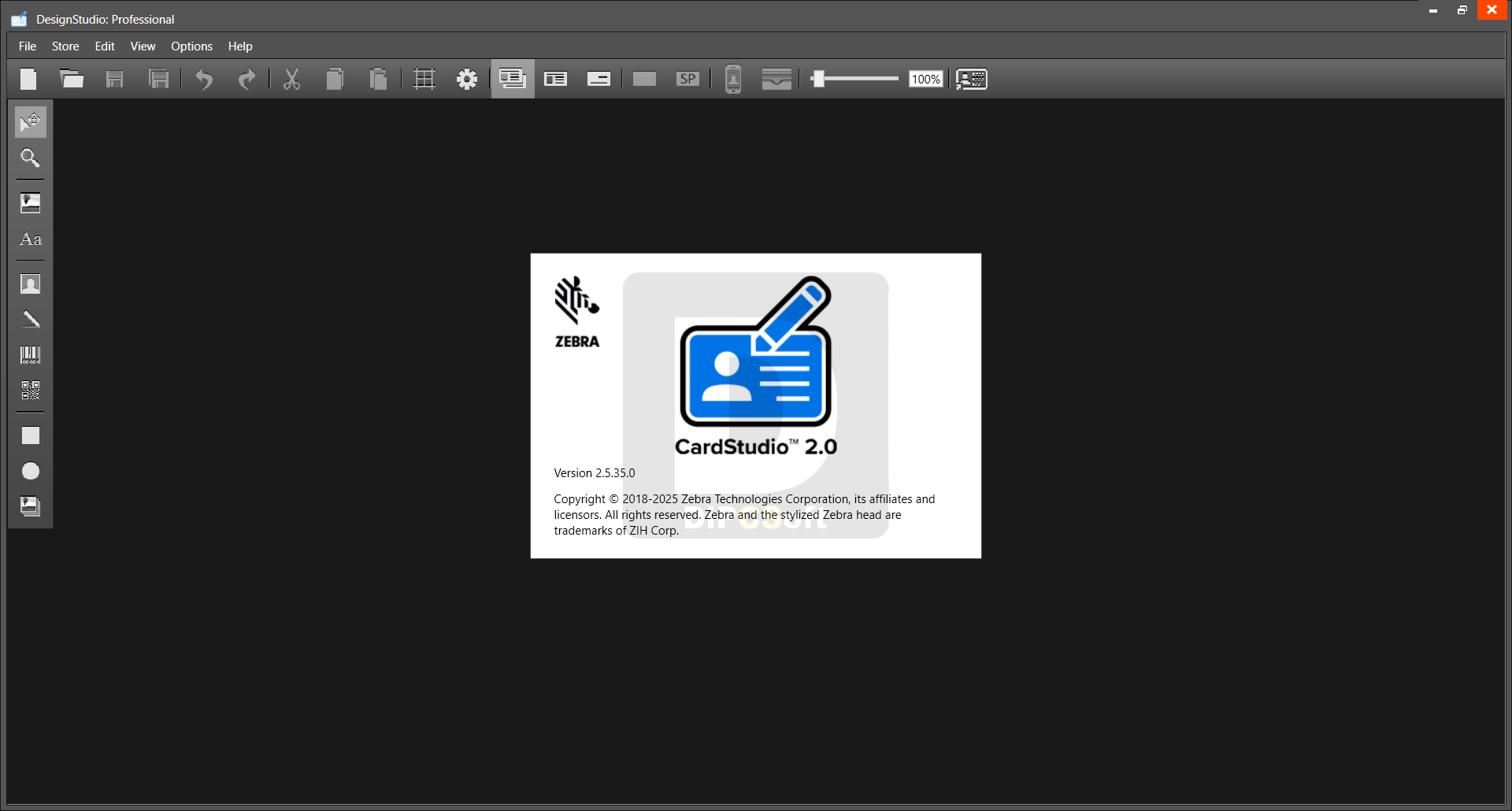Viewport: 1512px width, 811px height.
Task: Click the mobile device icon
Action: tap(733, 79)
